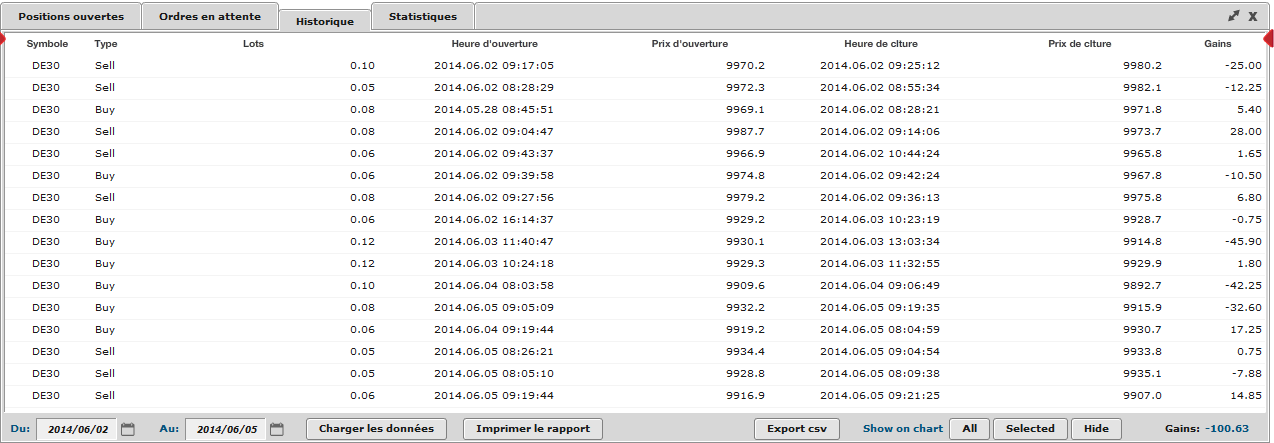Focus the Au date field 2014/06/05
The height and width of the screenshot is (443, 1274).
pyautogui.click(x=225, y=429)
